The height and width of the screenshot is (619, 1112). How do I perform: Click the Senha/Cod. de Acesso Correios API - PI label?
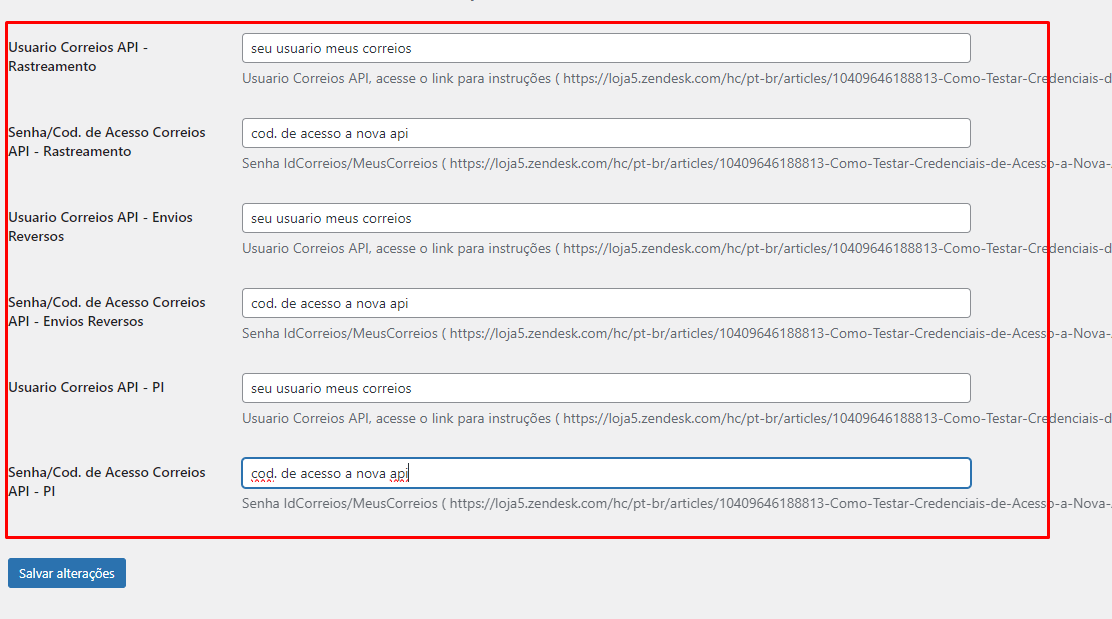[x=107, y=481]
